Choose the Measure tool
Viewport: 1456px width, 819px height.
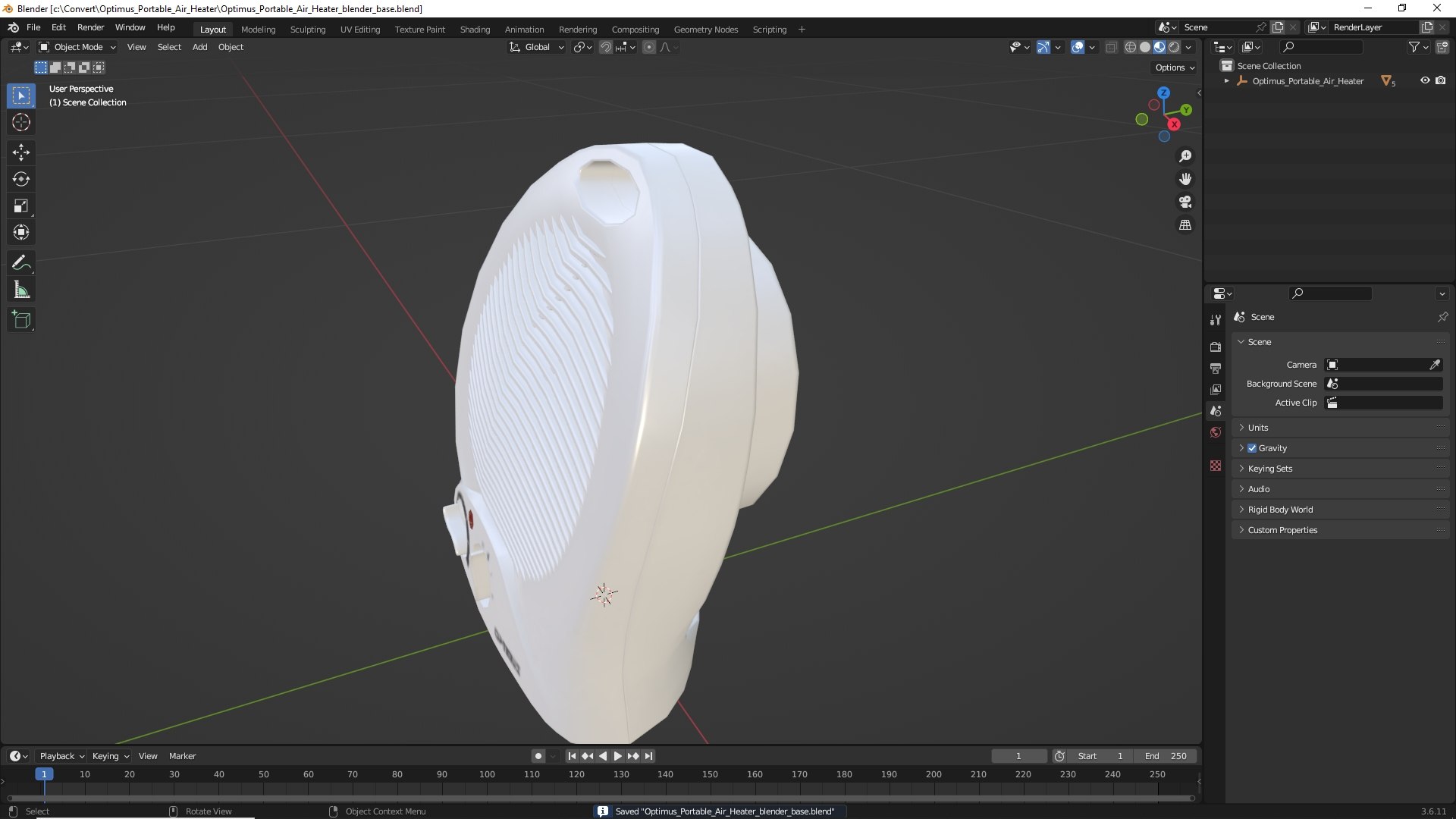(x=21, y=290)
